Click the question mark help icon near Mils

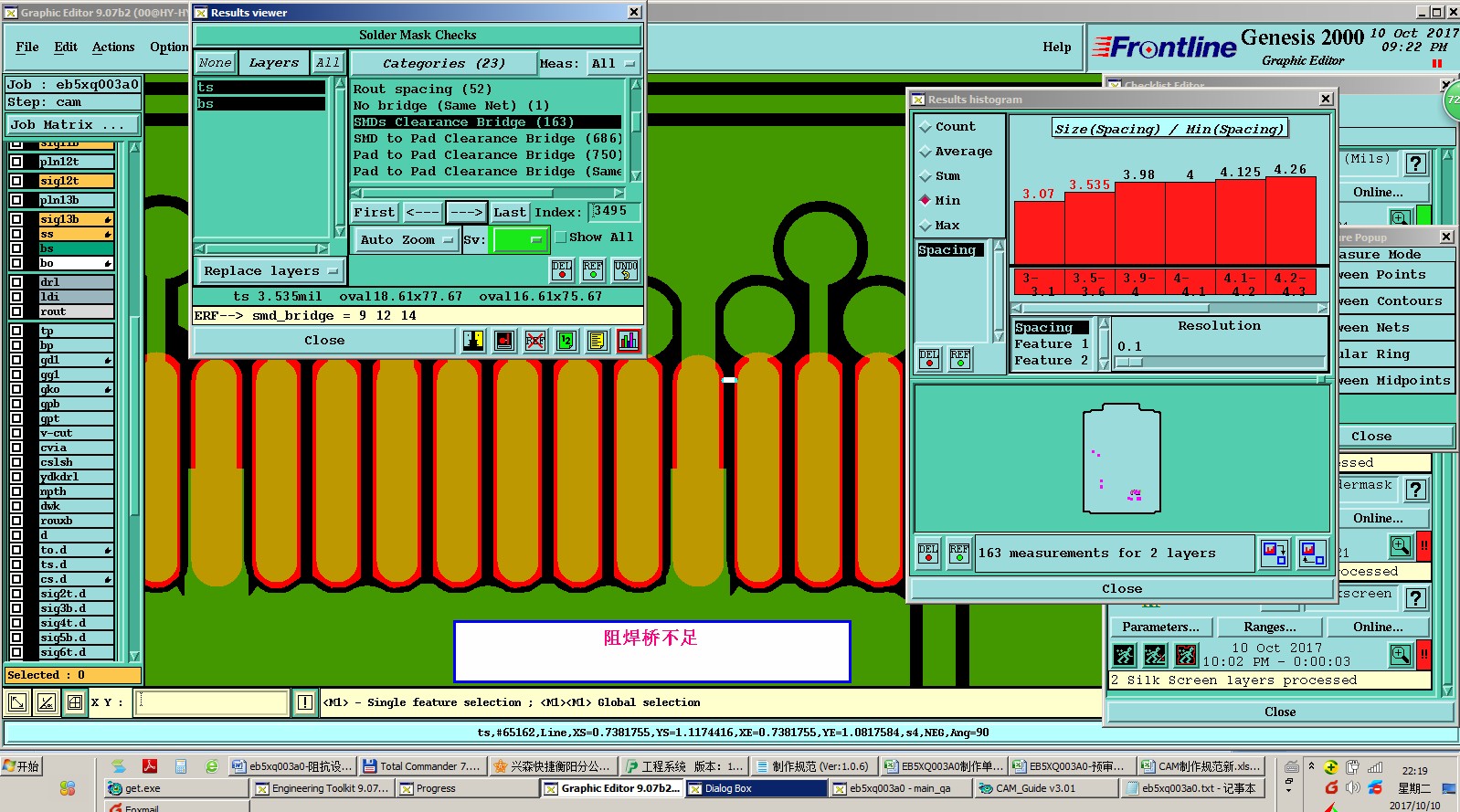pos(1416,163)
